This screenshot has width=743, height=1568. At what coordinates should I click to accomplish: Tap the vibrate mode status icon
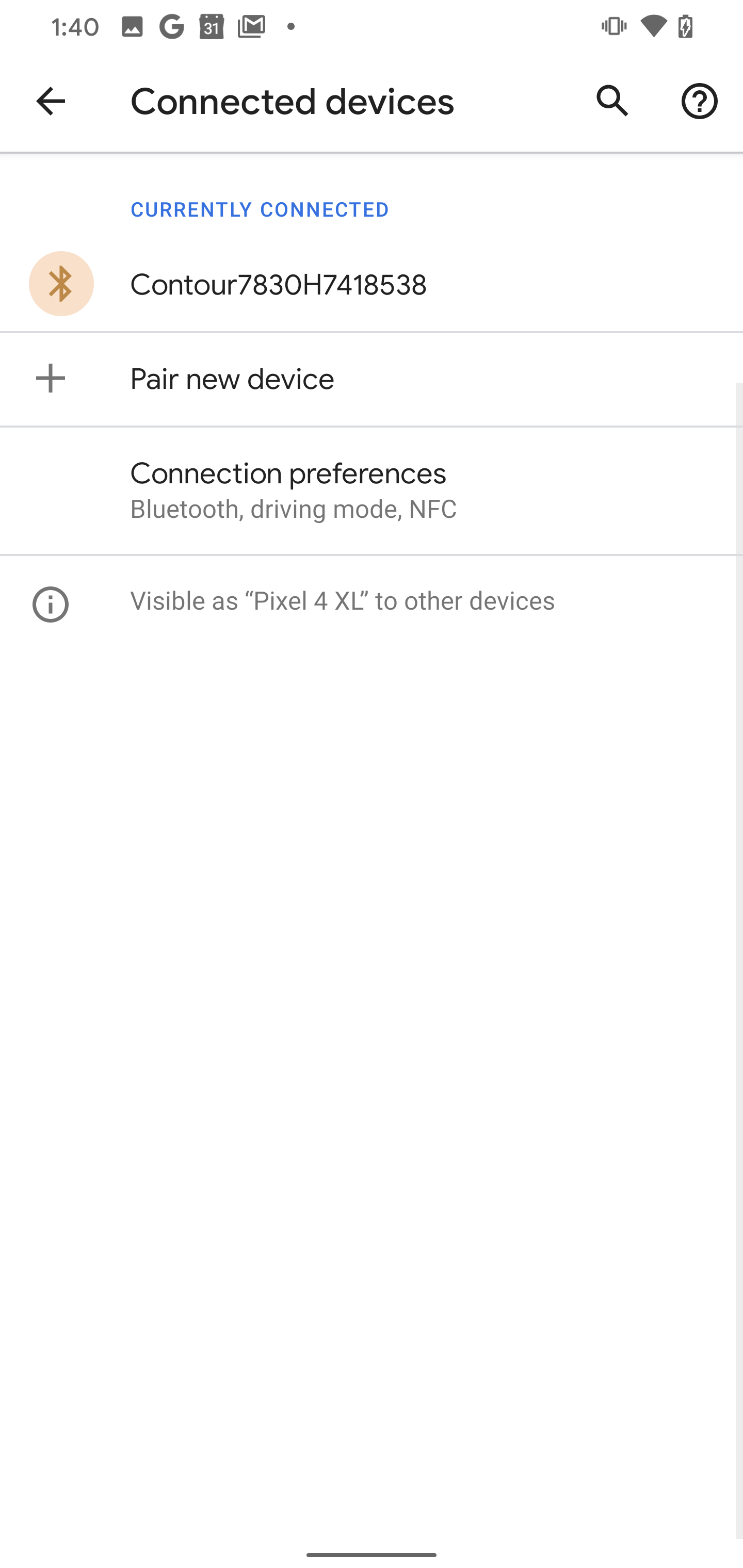(614, 27)
